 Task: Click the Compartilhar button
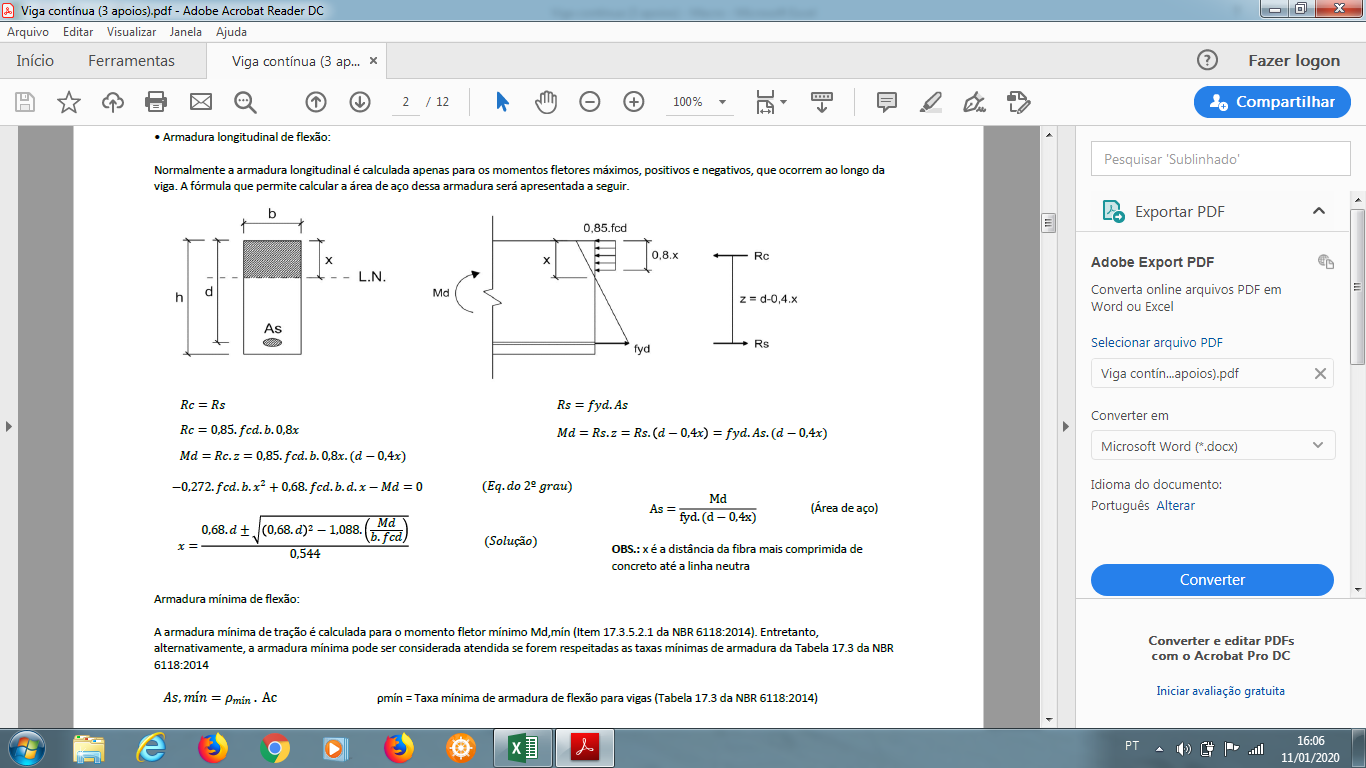click(x=1272, y=102)
